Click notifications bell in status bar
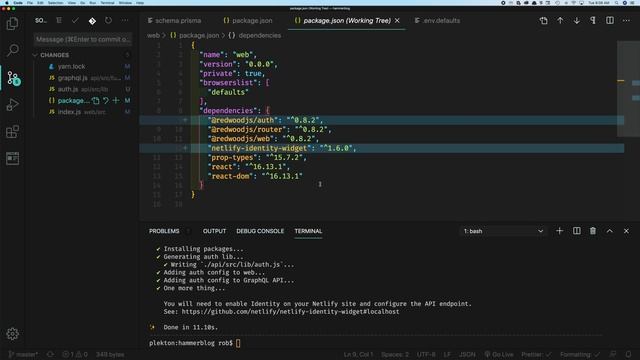Viewport: 640px width, 360px height. point(629,354)
